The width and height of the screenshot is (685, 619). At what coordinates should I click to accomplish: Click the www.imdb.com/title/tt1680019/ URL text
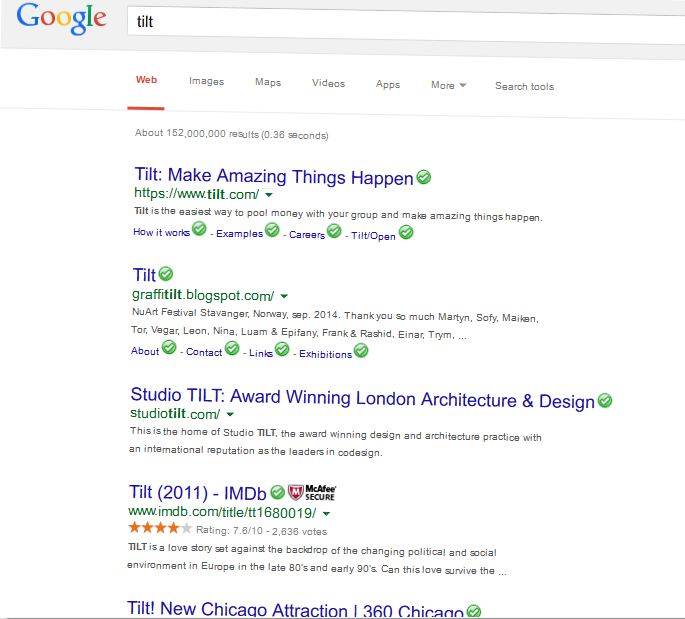tap(222, 512)
